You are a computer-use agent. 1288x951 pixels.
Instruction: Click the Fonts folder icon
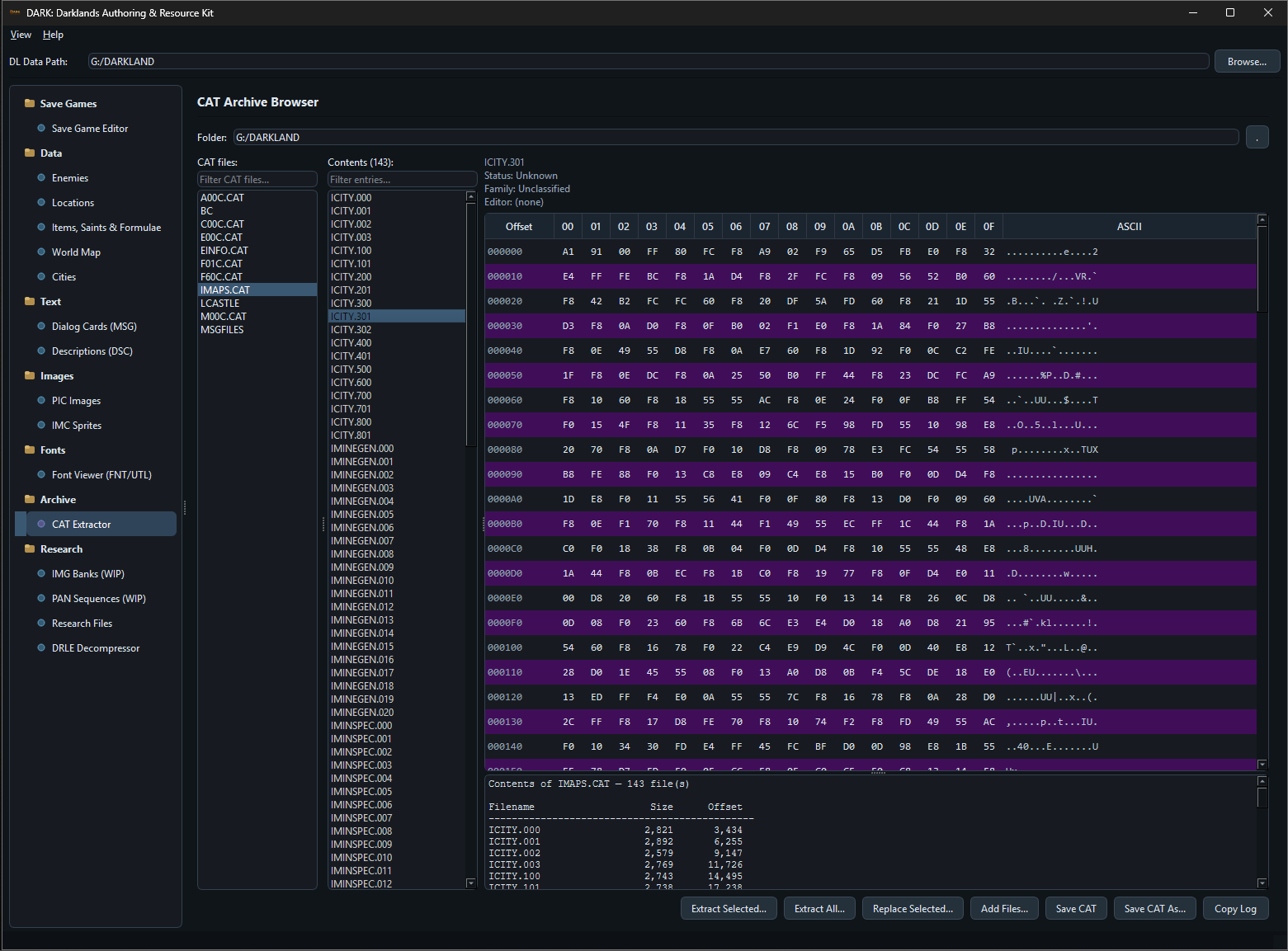coord(30,450)
